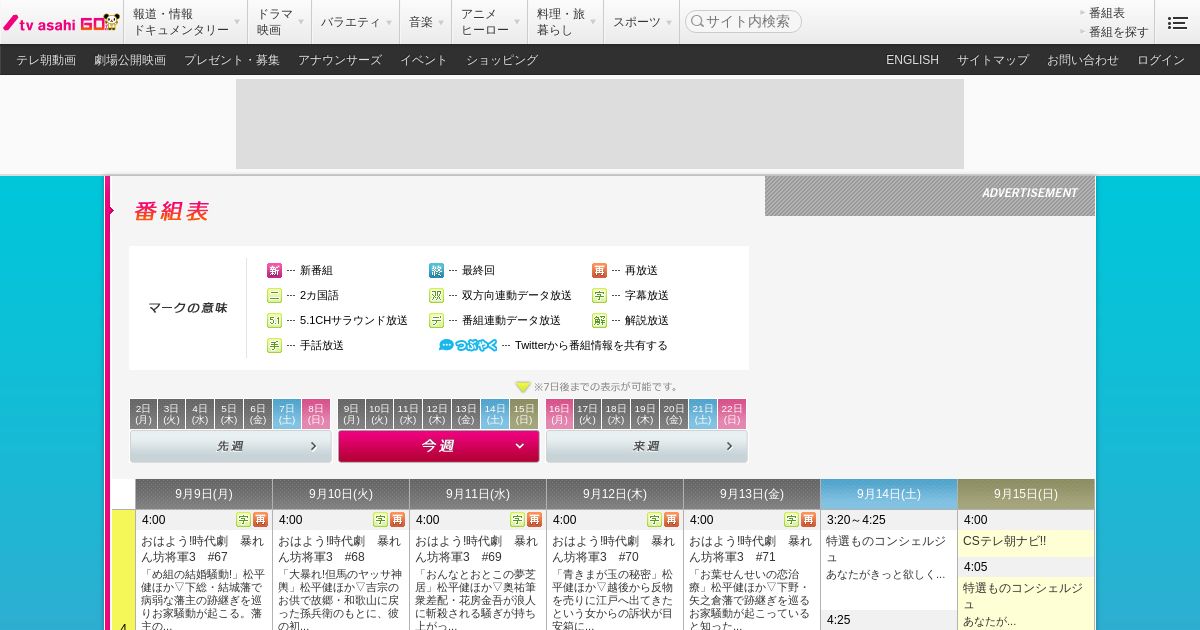
Task: Click the 再放送 legend mark icon
Action: (599, 271)
